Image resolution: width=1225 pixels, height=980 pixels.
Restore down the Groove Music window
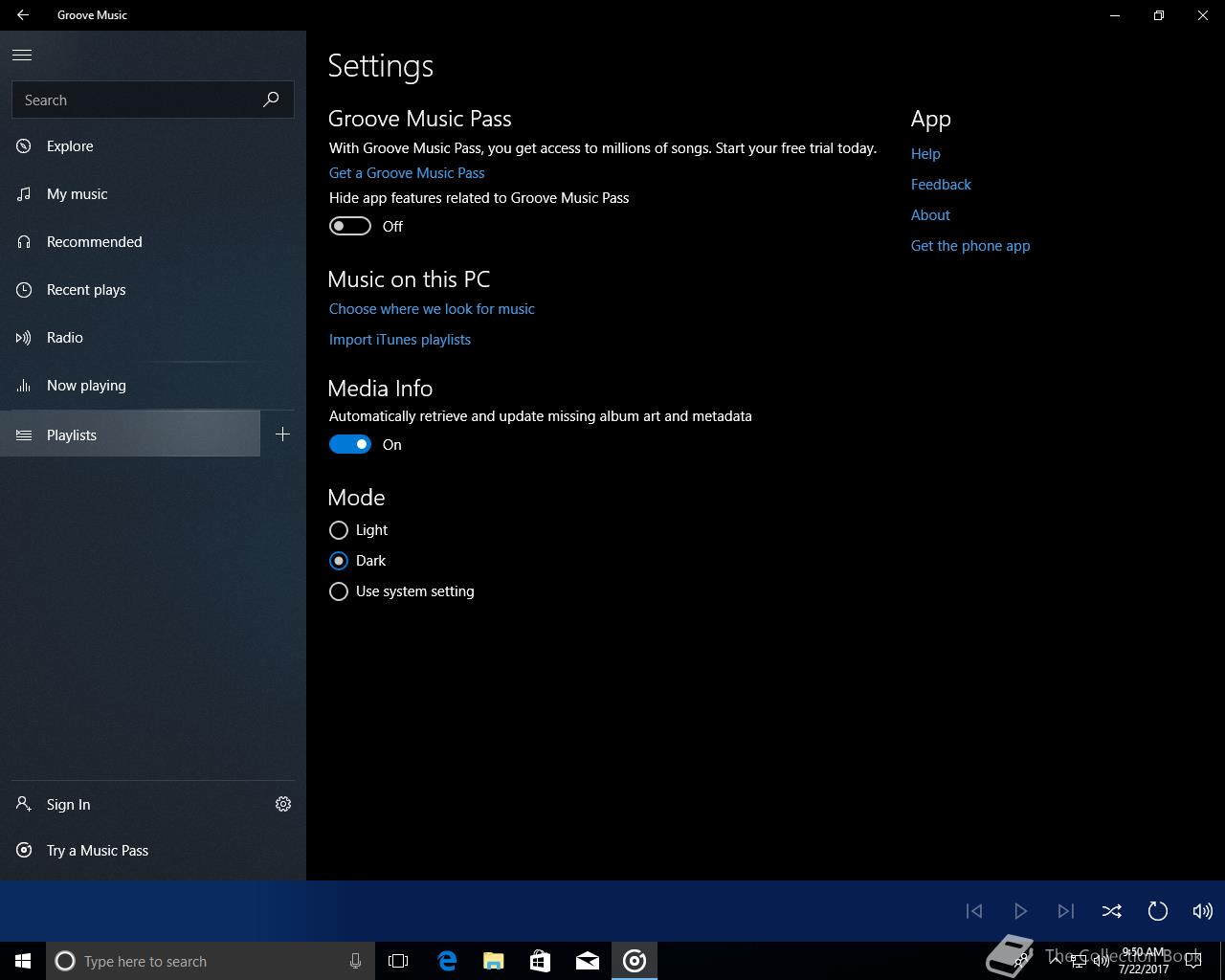point(1159,15)
